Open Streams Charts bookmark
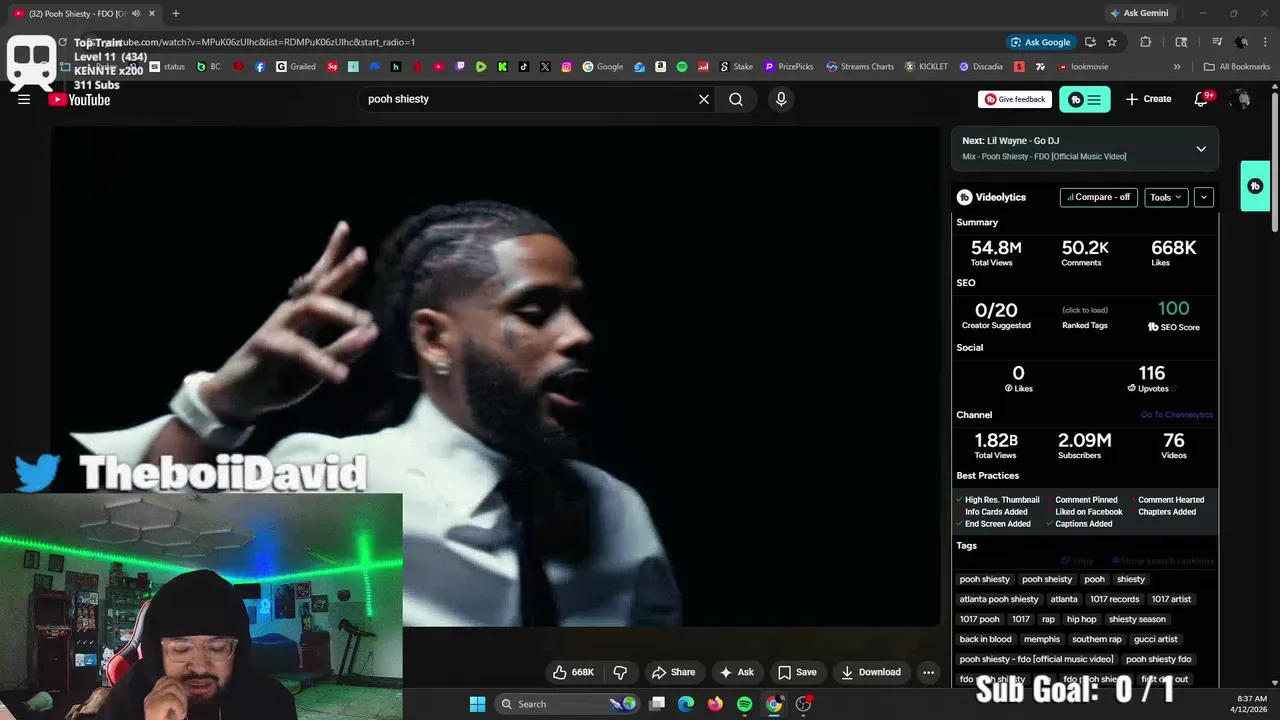 click(860, 67)
